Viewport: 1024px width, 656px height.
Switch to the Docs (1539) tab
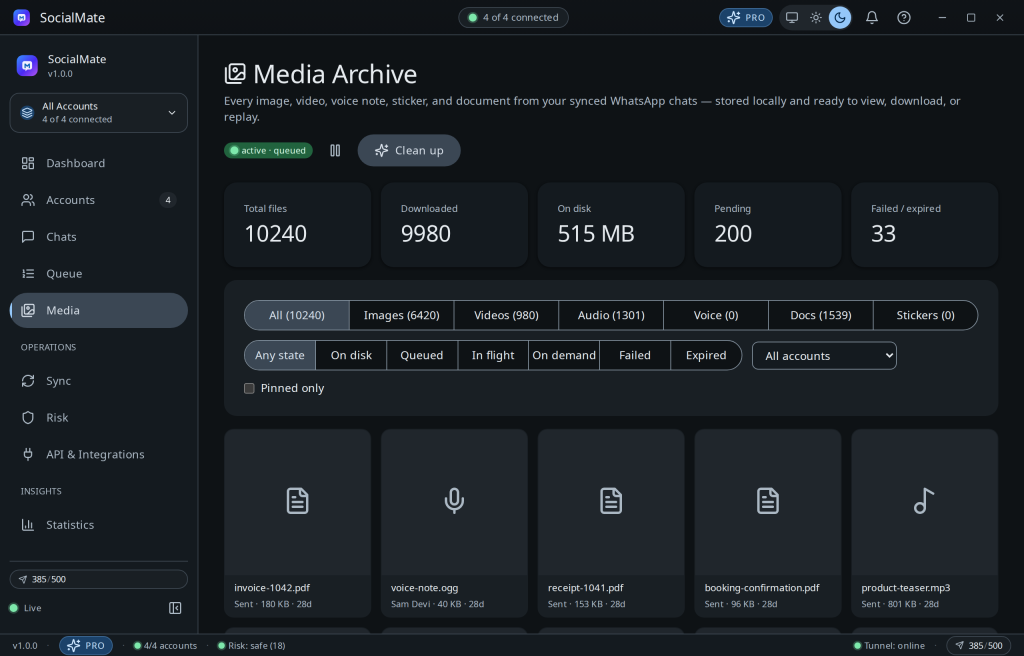click(x=821, y=316)
